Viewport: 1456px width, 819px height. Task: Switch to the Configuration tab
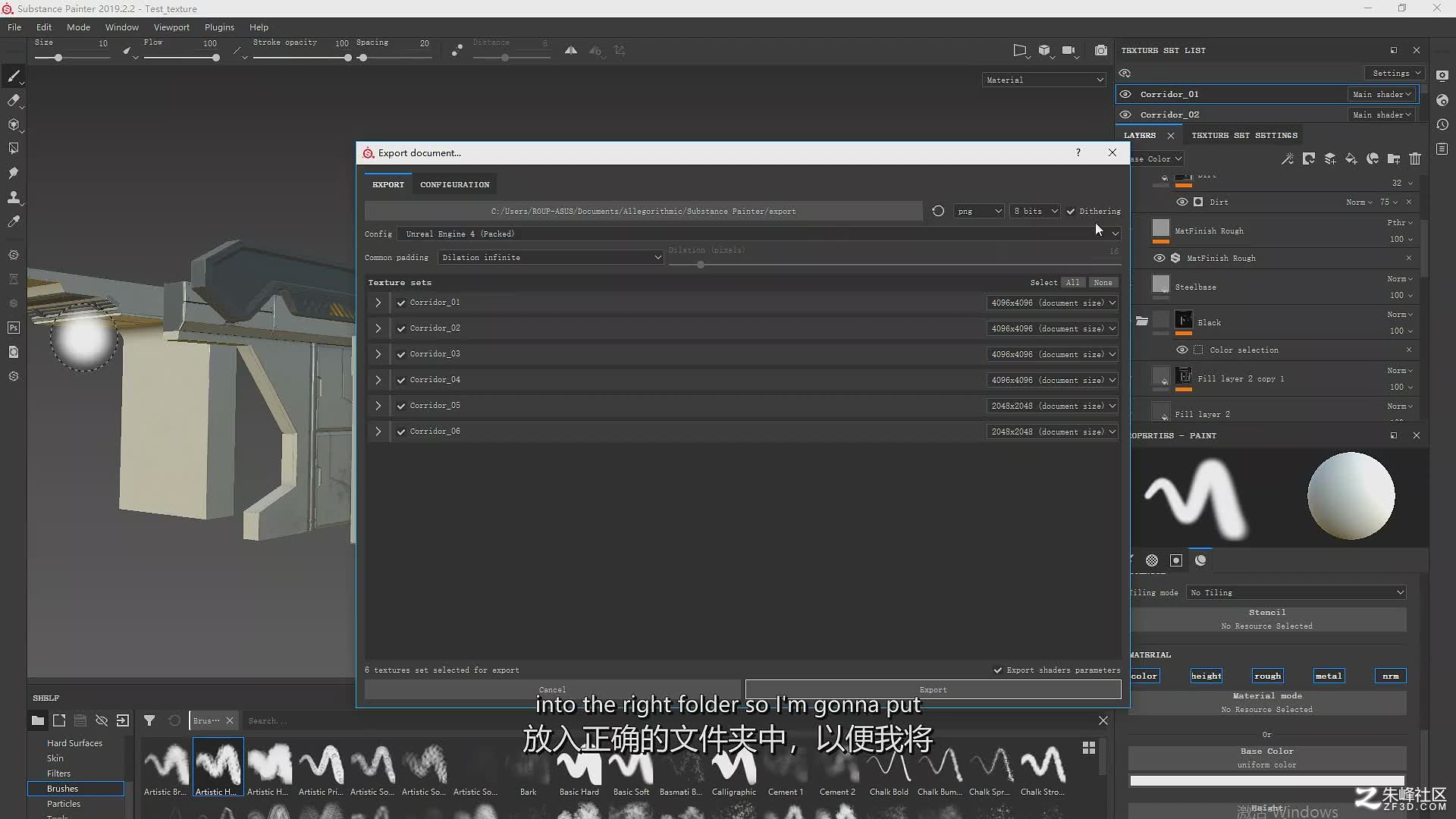[454, 184]
